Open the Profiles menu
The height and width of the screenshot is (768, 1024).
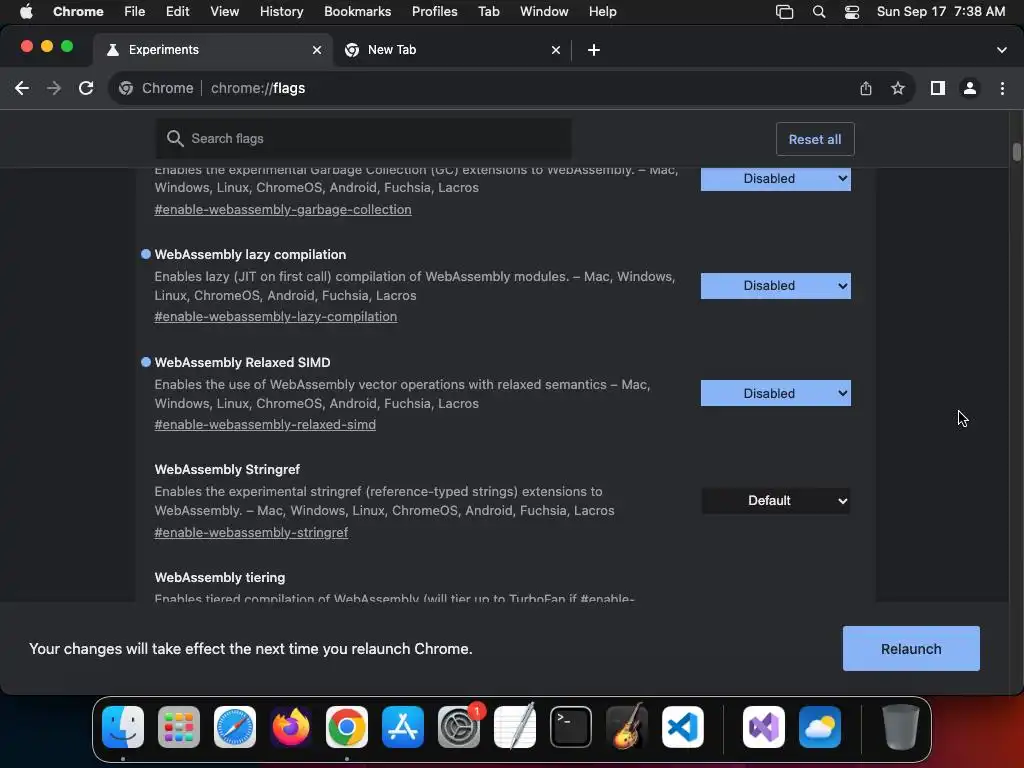[x=434, y=12]
